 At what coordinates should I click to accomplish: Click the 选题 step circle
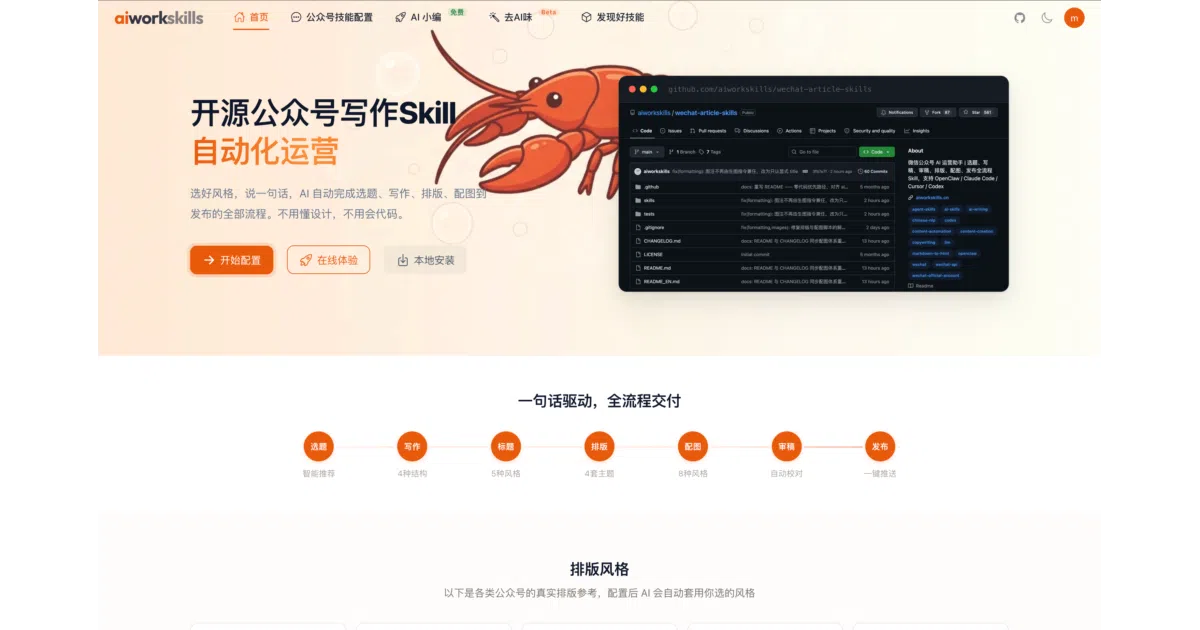(x=318, y=447)
